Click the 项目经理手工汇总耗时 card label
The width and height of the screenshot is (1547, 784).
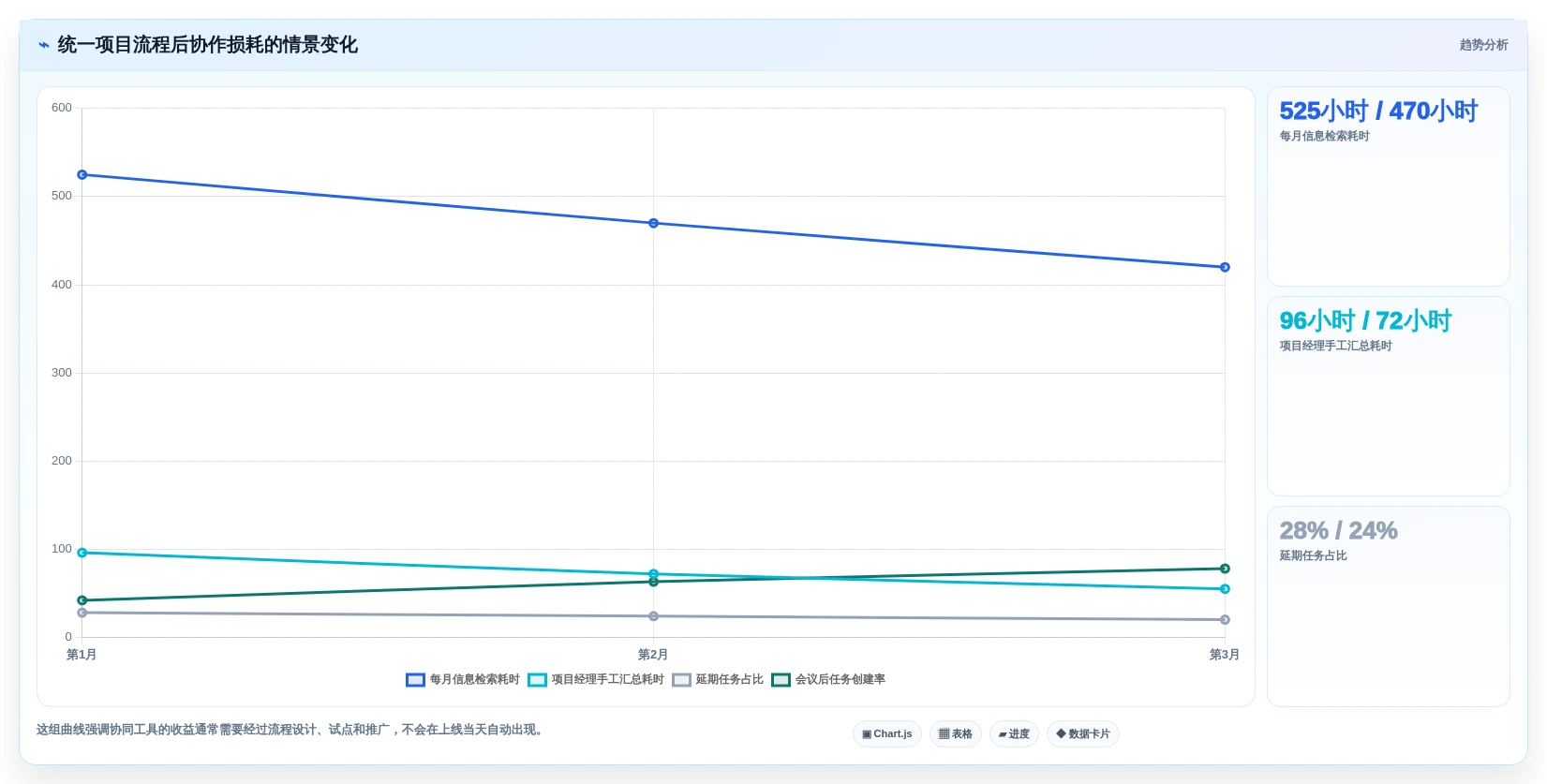1335,346
